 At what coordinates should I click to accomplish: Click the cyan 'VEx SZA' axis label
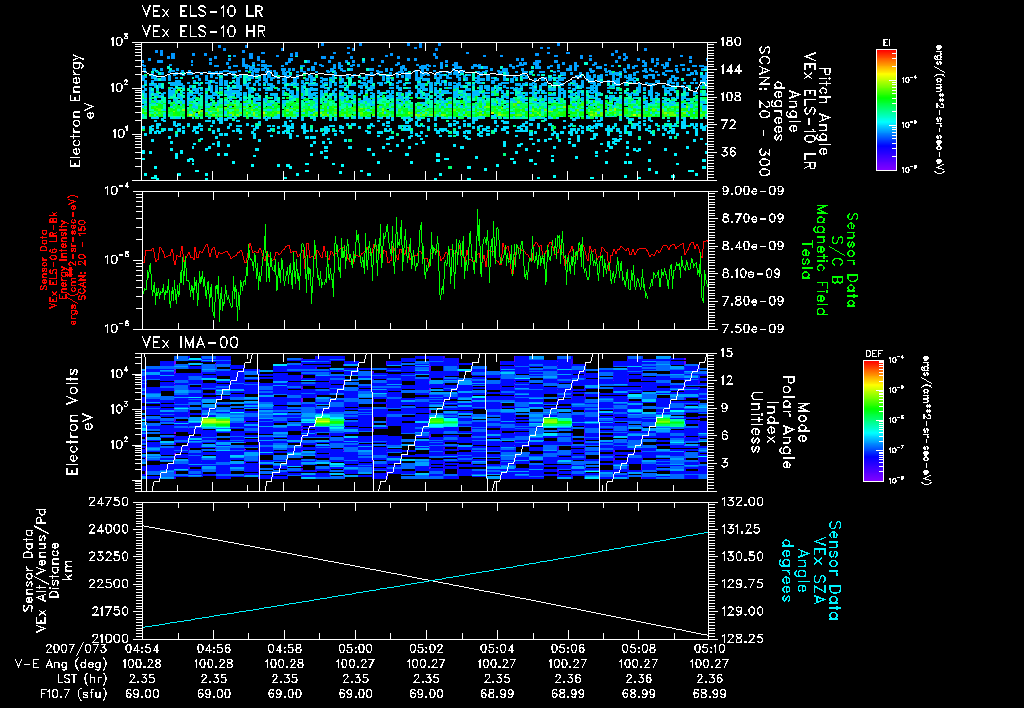pos(820,570)
